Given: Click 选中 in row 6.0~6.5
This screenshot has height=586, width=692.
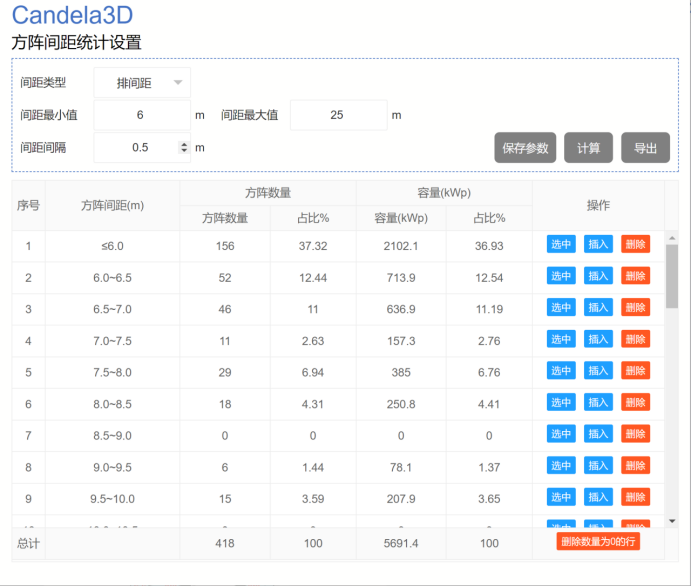Looking at the screenshot, I should pyautogui.click(x=561, y=276).
